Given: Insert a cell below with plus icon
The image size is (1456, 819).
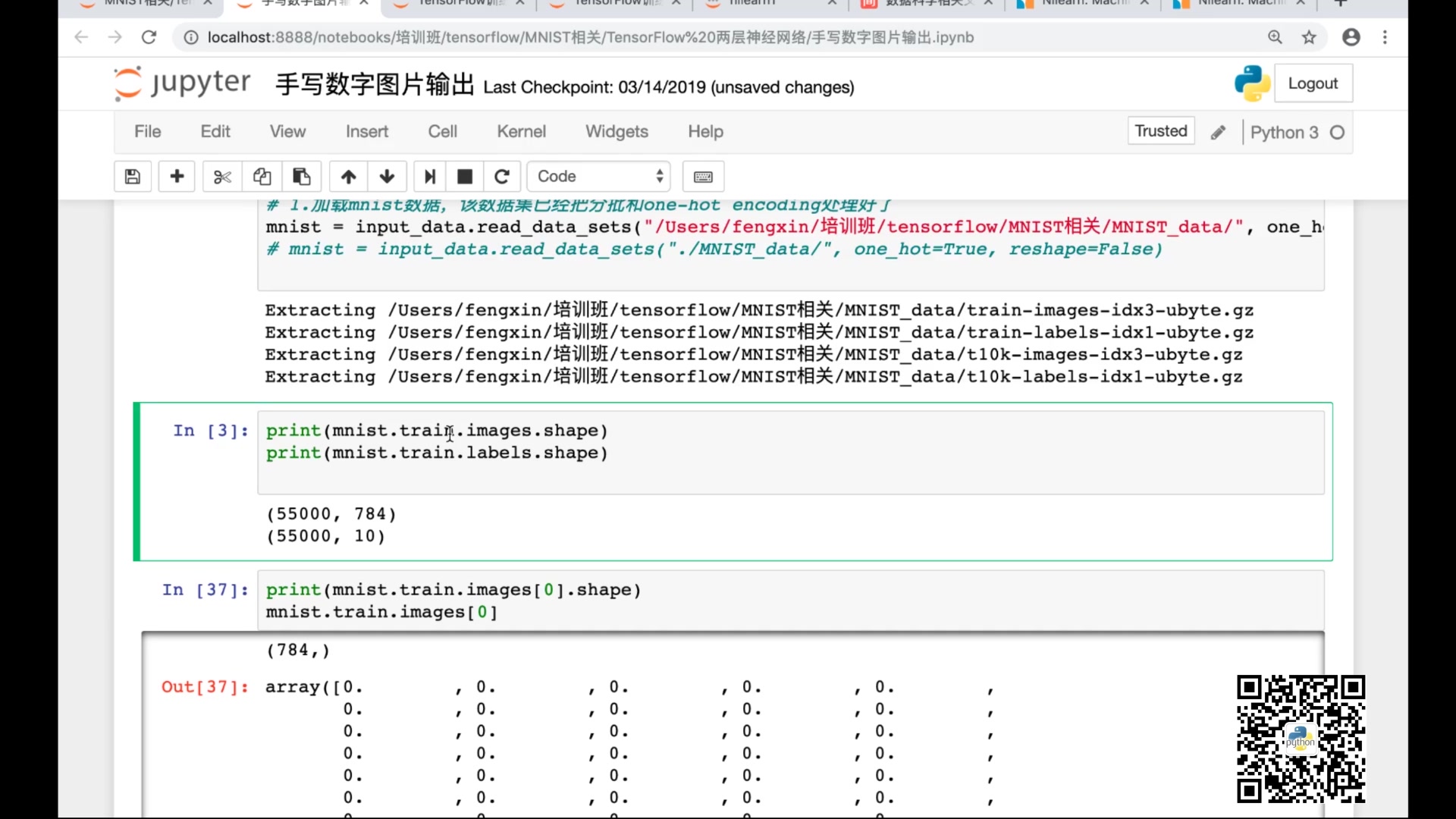Looking at the screenshot, I should click(177, 177).
